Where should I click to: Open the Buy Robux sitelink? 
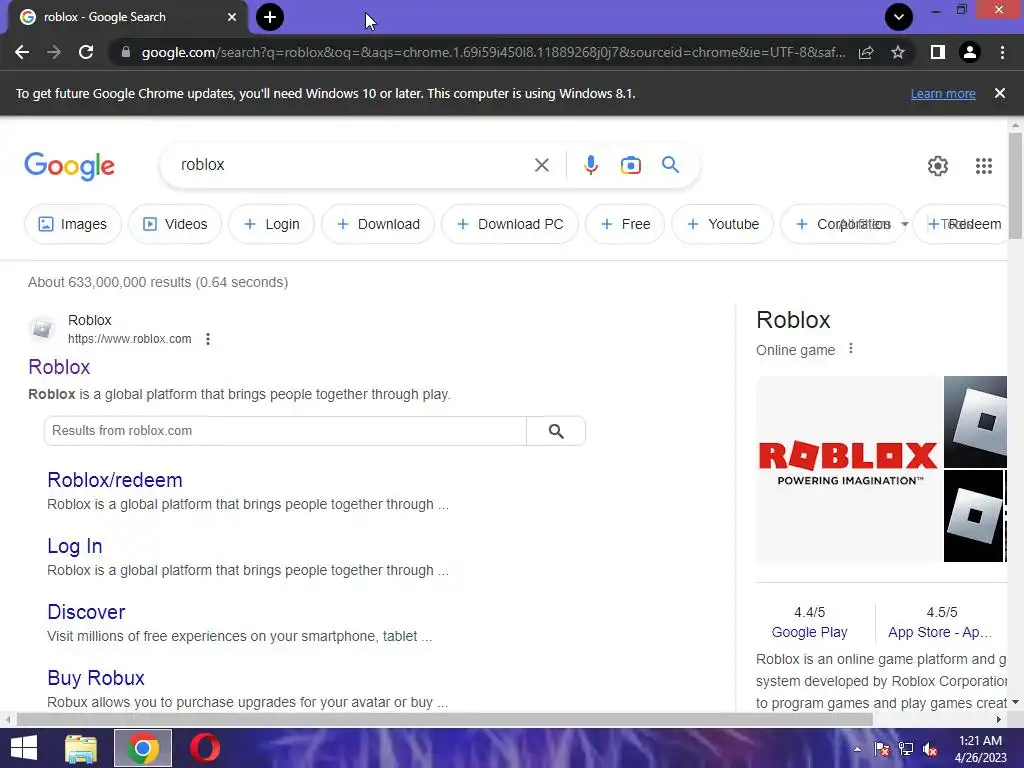click(96, 678)
